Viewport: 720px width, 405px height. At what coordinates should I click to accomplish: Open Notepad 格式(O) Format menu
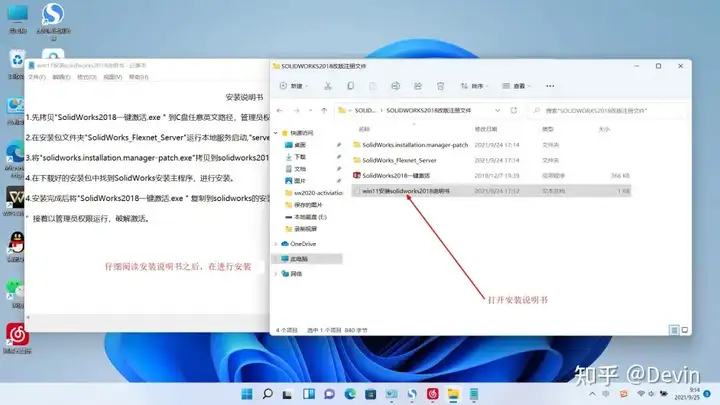pos(87,77)
